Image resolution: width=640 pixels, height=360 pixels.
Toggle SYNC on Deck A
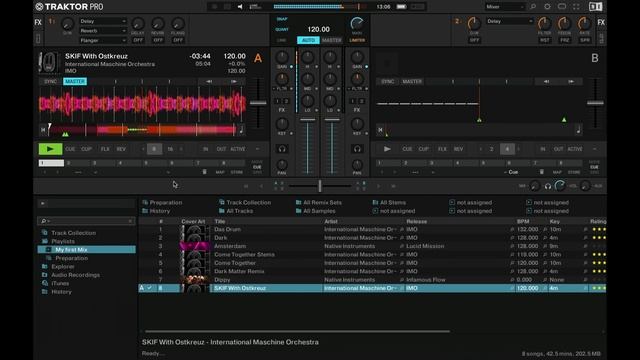click(x=51, y=82)
